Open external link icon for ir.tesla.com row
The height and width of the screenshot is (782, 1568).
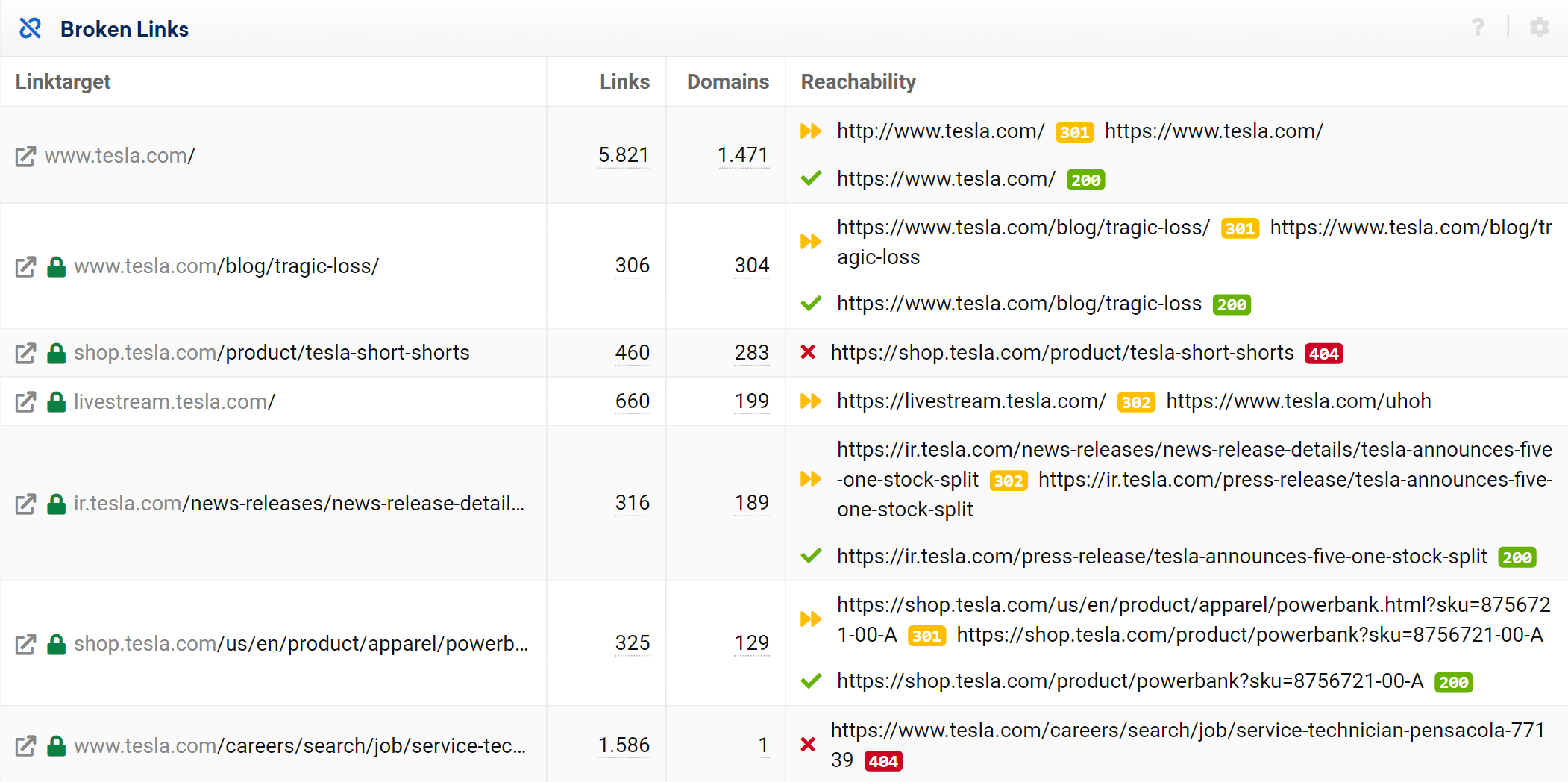tap(26, 504)
